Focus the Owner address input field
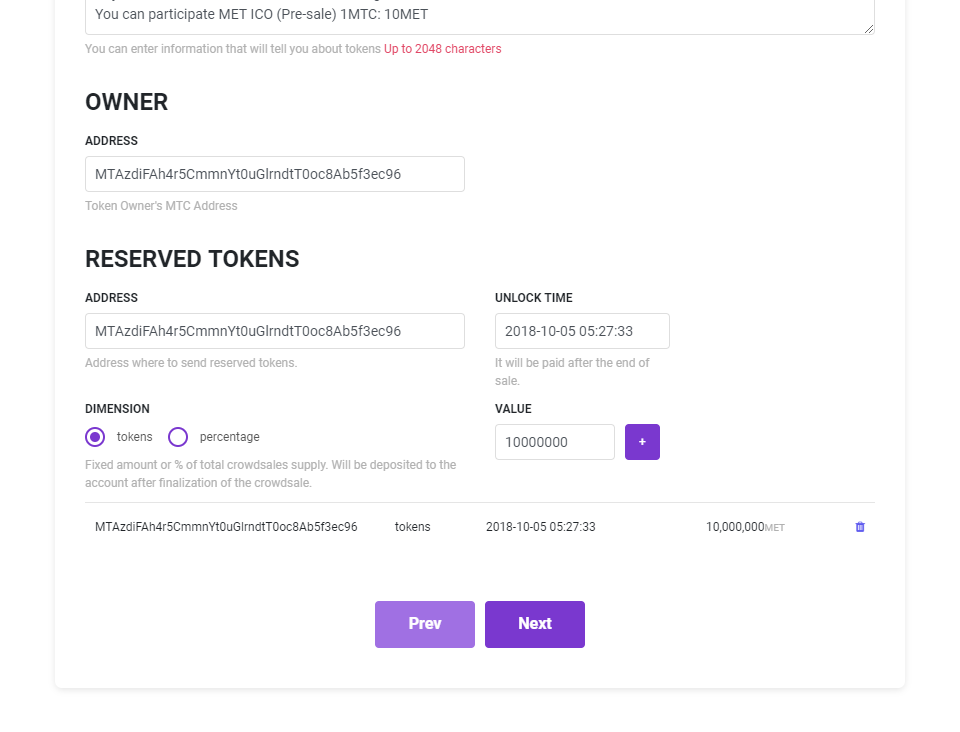Image resolution: width=960 pixels, height=732 pixels. click(274, 174)
